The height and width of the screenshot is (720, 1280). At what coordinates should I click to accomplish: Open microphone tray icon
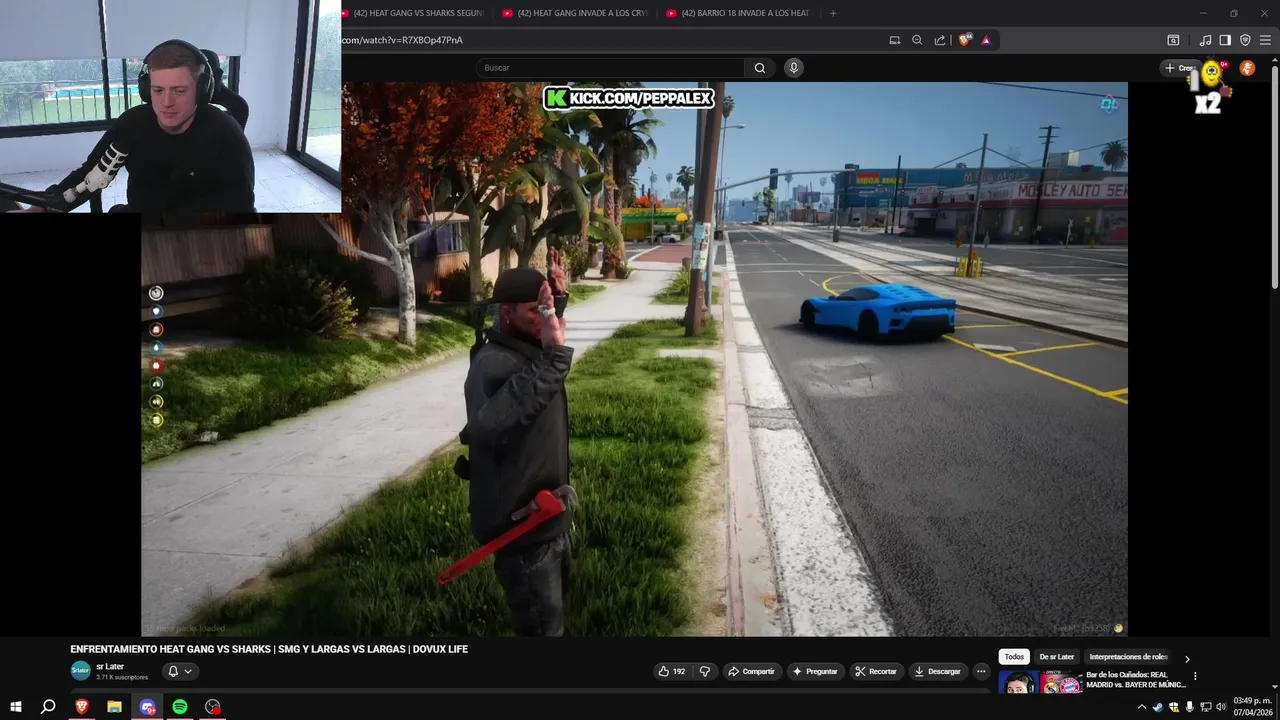[x=1189, y=707]
